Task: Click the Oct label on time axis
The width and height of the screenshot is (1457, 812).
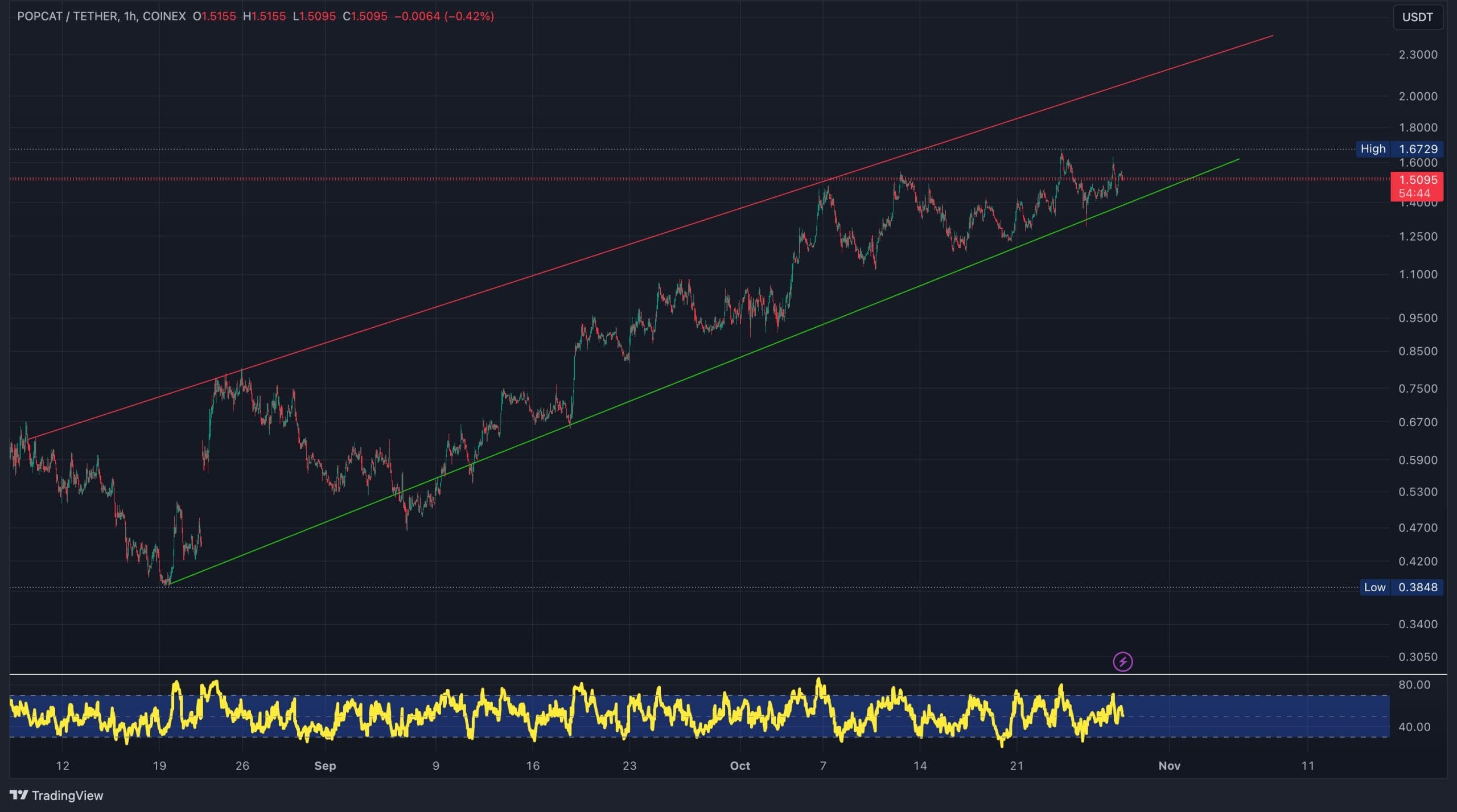Action: click(x=740, y=766)
